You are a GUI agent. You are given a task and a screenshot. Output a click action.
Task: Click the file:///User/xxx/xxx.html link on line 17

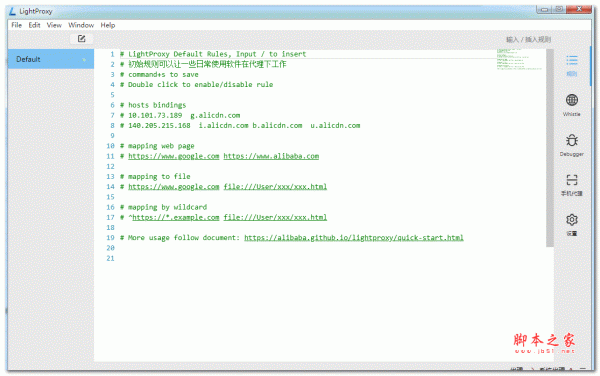tap(275, 217)
